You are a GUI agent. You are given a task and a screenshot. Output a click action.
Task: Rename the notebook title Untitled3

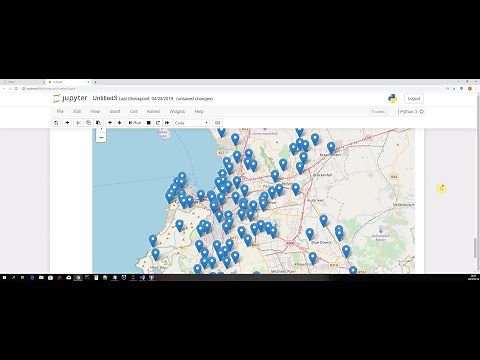click(105, 98)
